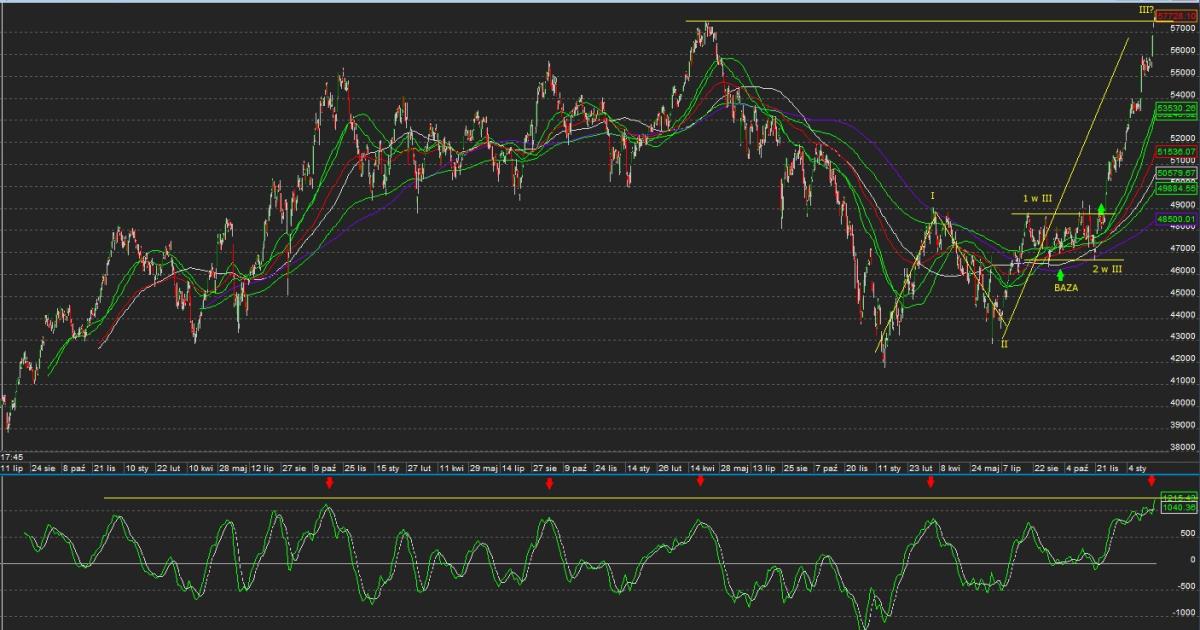Click the purple 48500.01 moving average tag

(1177, 219)
